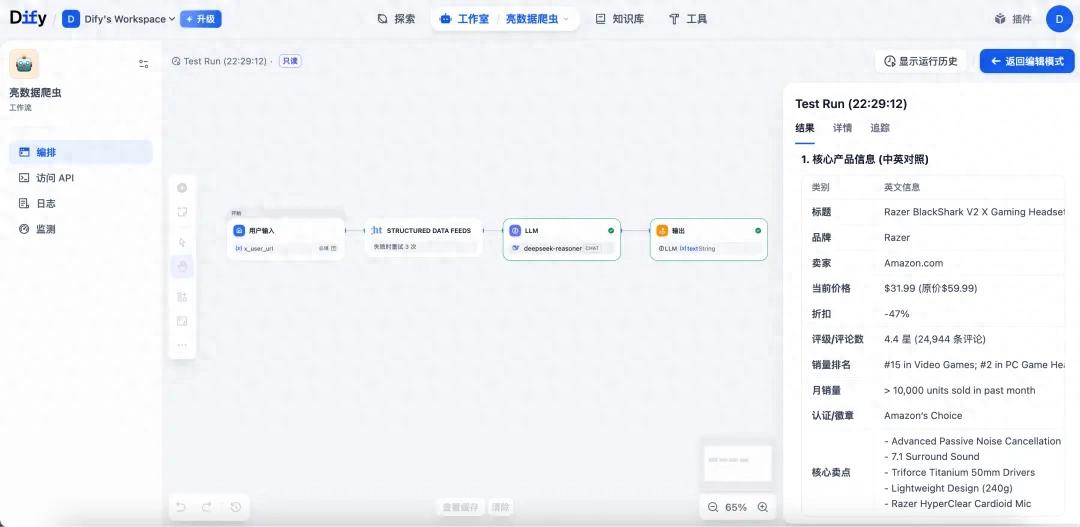Select 编排 in the sidebar

[81, 152]
